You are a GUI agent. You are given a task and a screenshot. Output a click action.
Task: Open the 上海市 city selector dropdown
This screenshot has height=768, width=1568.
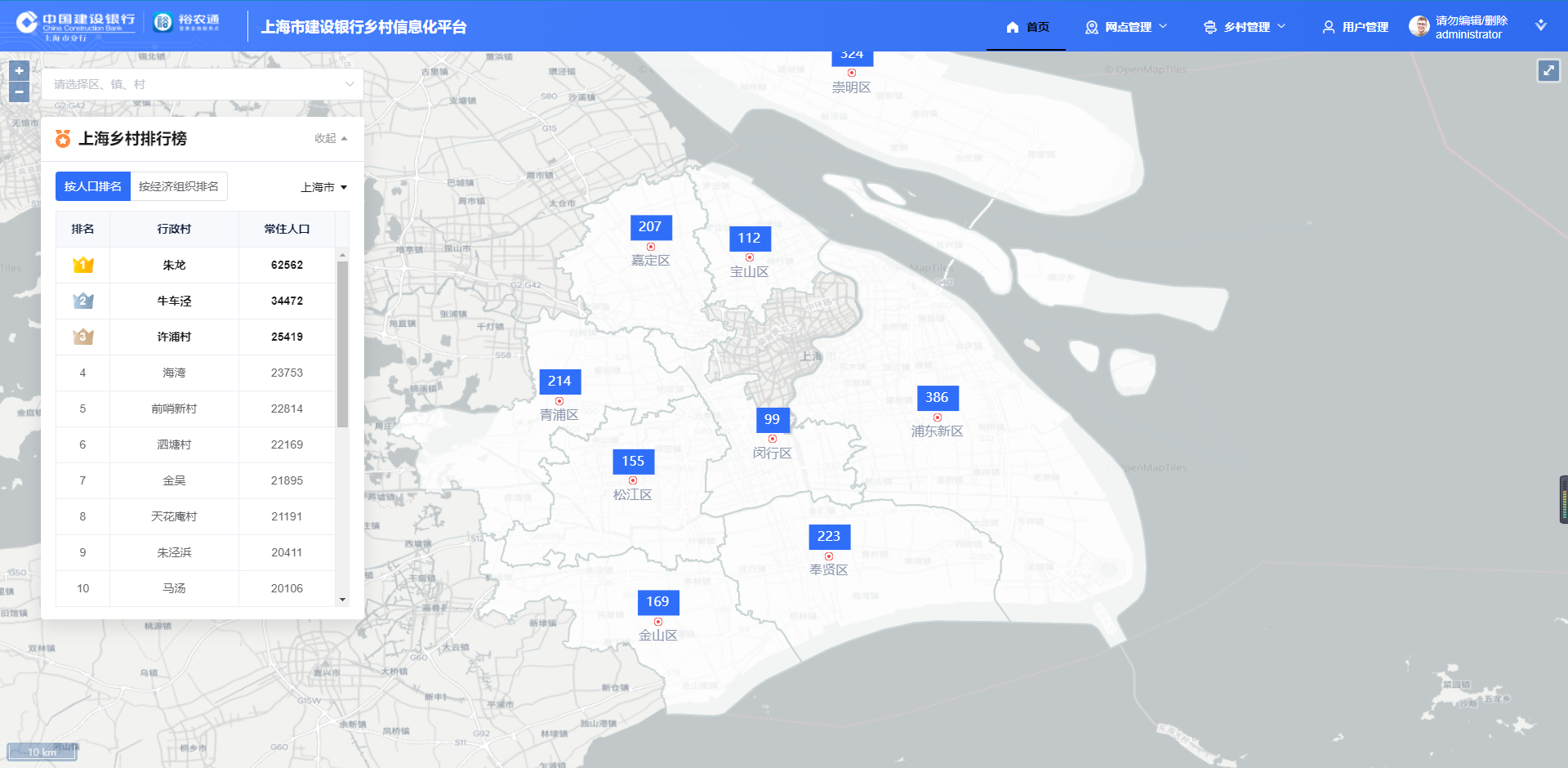click(323, 187)
